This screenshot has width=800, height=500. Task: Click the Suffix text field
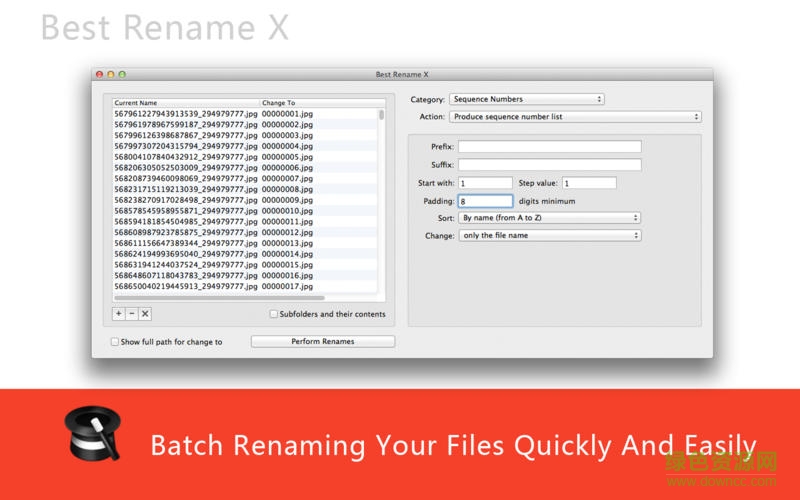(x=549, y=165)
